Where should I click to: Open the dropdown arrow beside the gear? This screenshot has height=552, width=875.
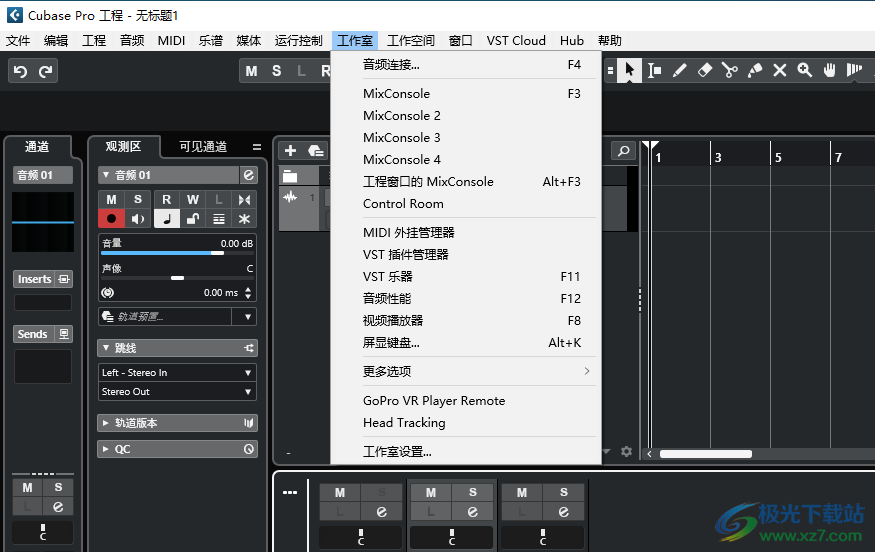[x=607, y=451]
